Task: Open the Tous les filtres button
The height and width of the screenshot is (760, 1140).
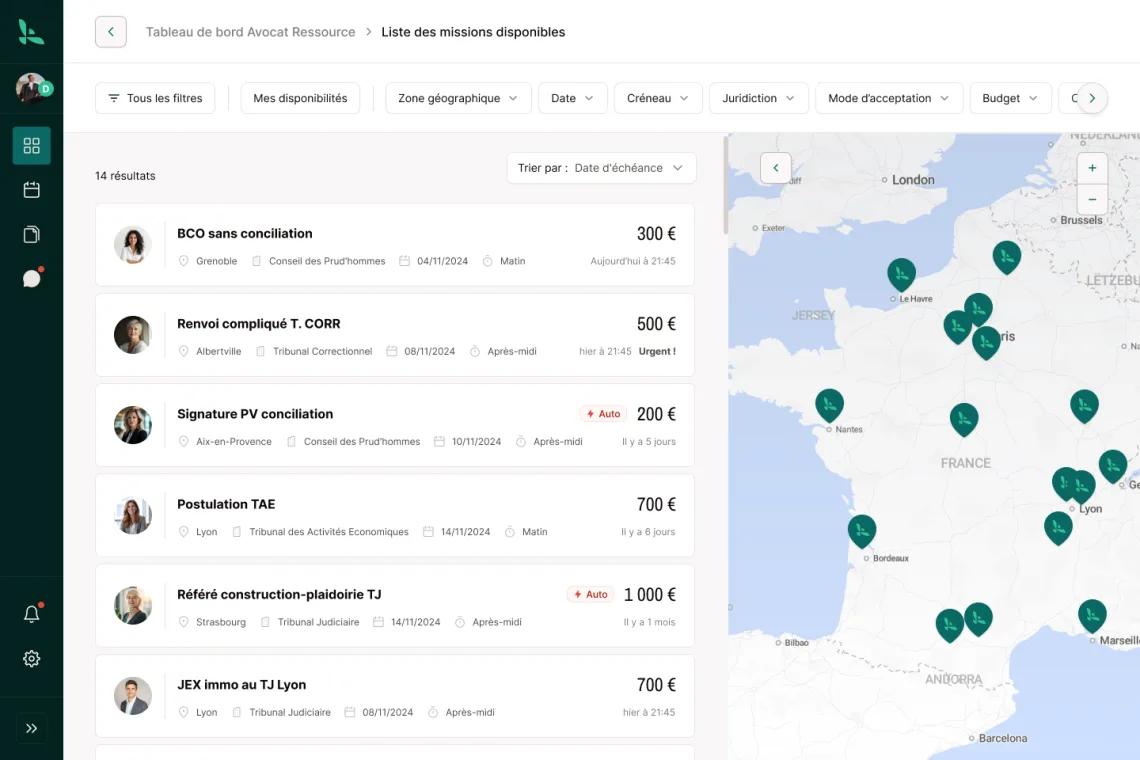Action: (155, 98)
